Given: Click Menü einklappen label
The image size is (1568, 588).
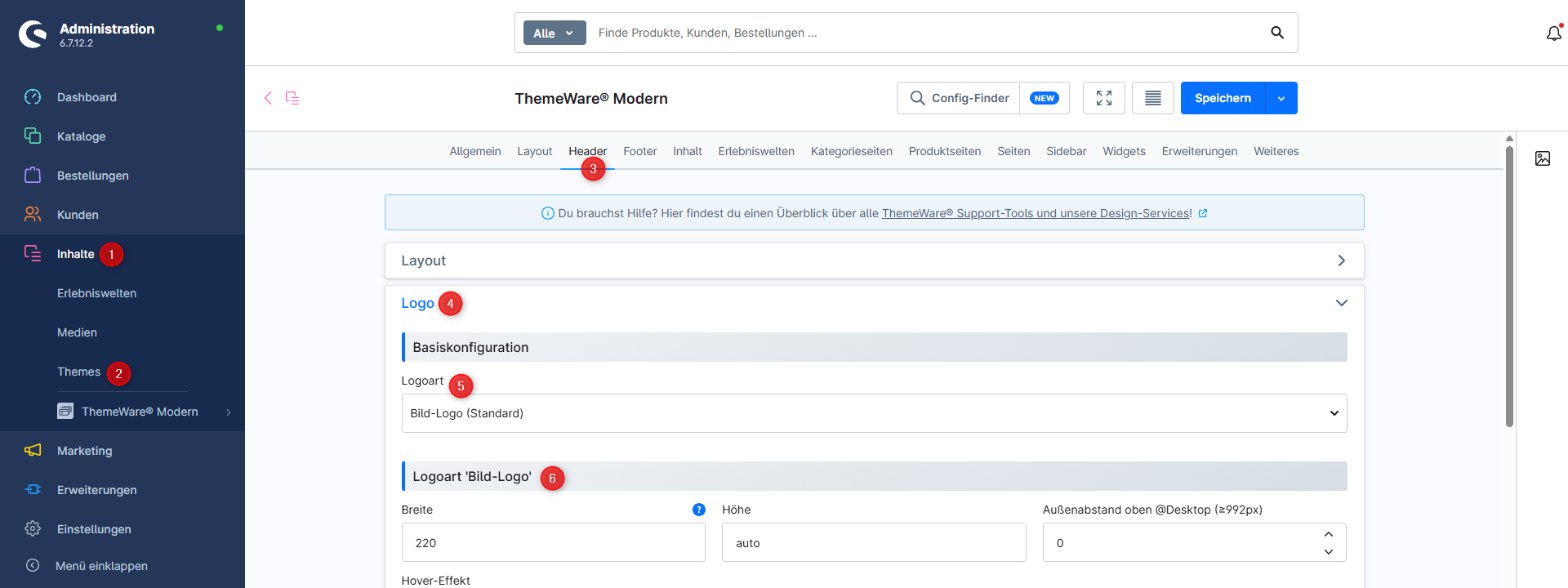Looking at the screenshot, I should coord(101,566).
